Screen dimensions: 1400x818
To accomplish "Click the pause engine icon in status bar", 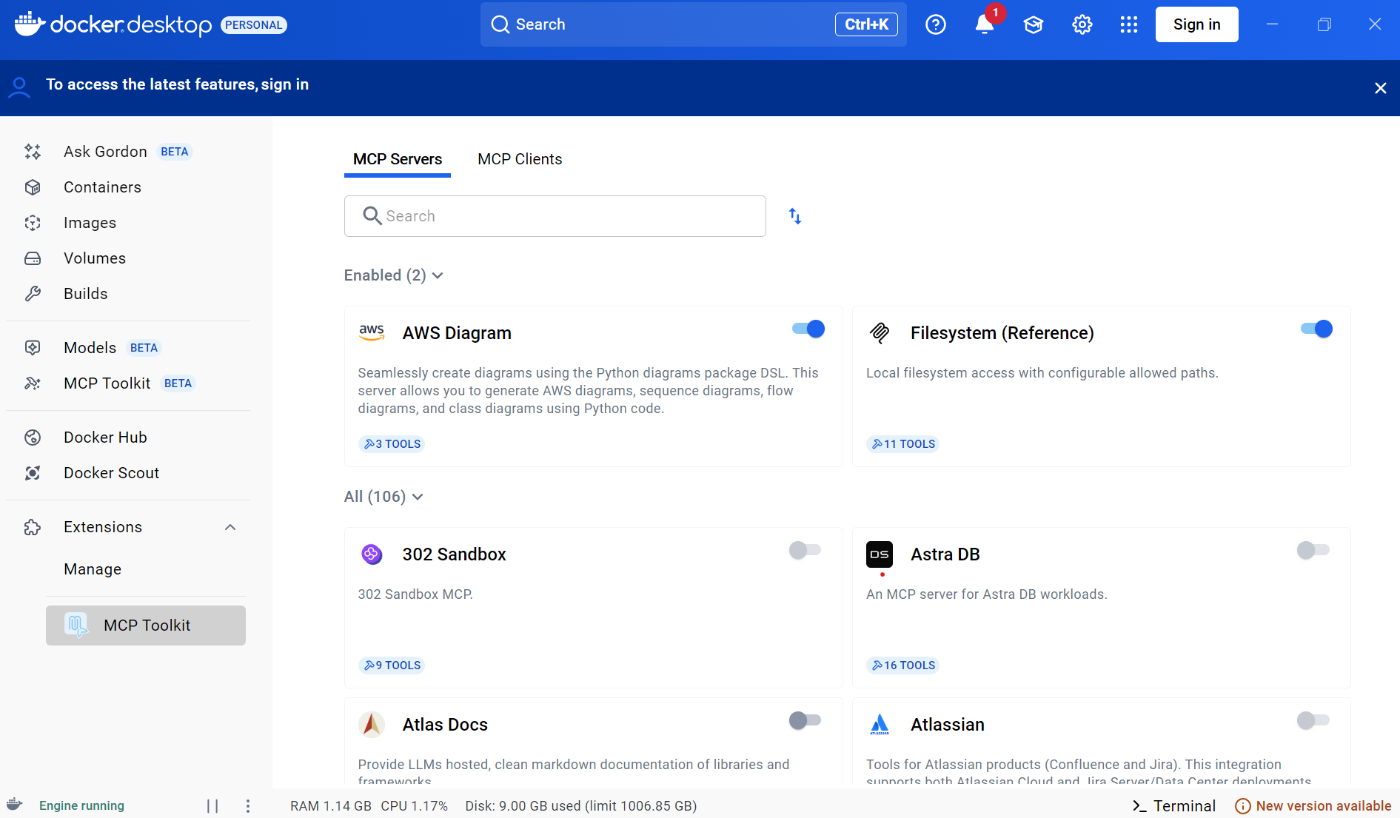I will tap(212, 806).
